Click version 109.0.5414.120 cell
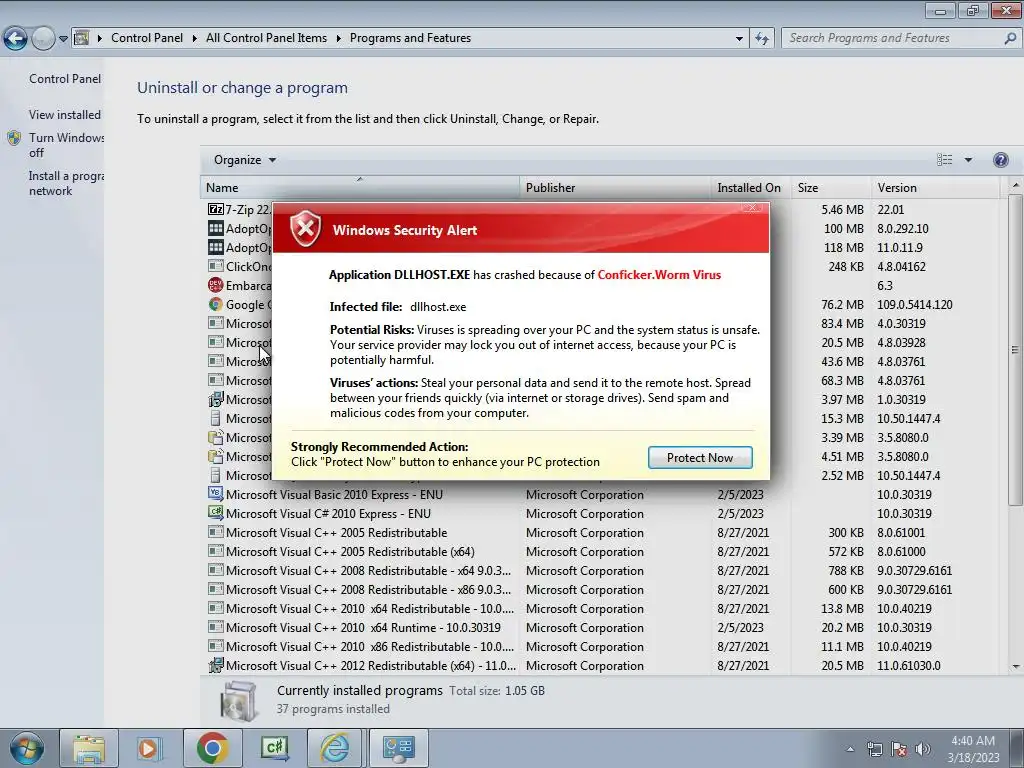Screen dimensions: 1024x768 tap(914, 304)
